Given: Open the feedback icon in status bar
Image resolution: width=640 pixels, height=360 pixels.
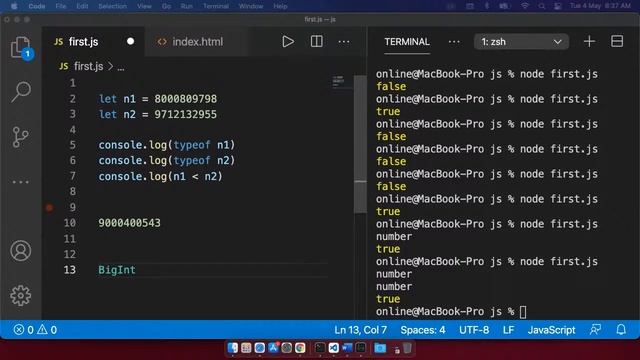Looking at the screenshot, I should (x=595, y=330).
